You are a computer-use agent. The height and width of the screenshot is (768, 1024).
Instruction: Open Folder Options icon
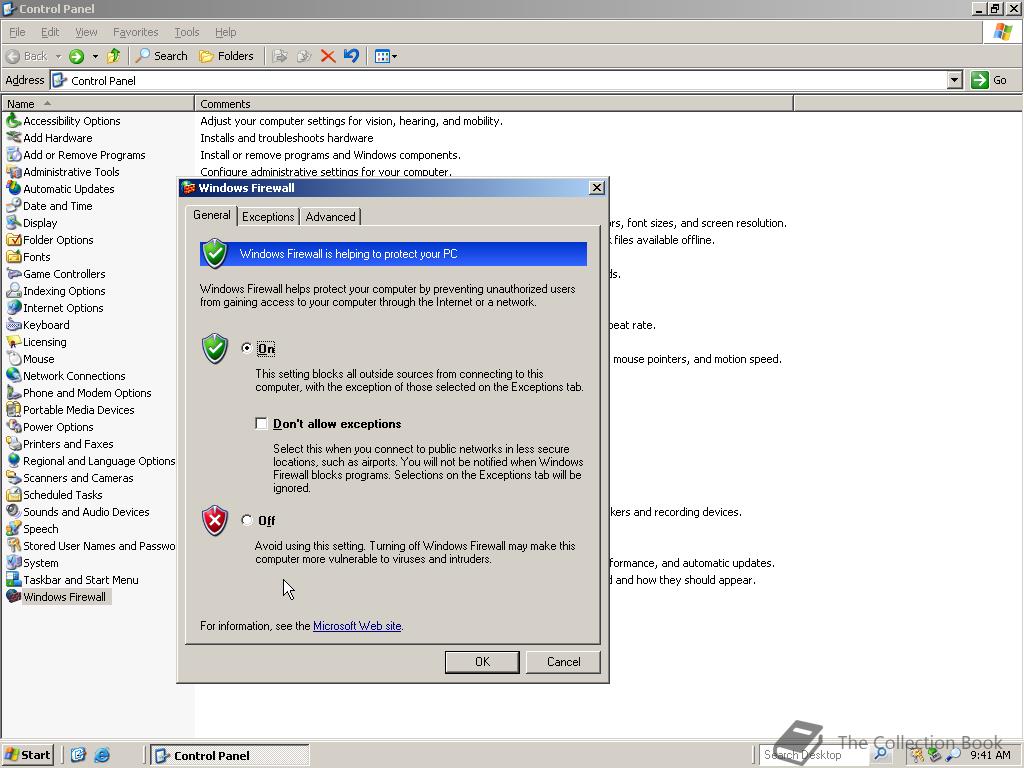coord(14,240)
